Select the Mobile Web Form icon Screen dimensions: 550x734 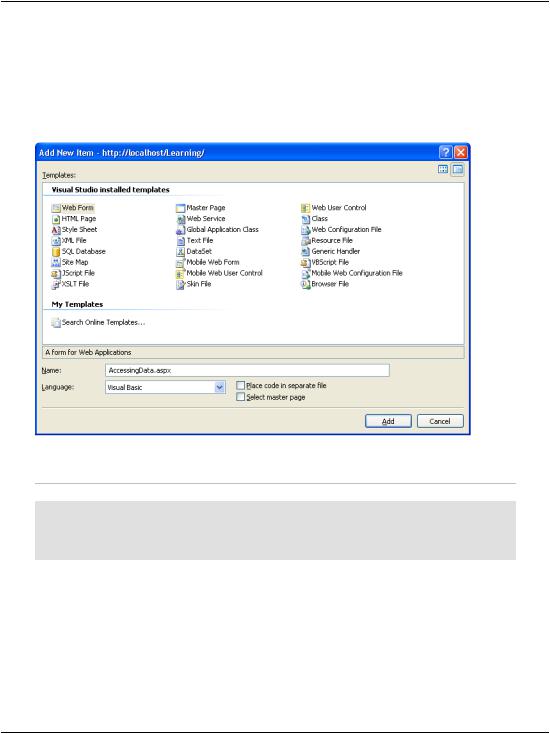point(181,262)
